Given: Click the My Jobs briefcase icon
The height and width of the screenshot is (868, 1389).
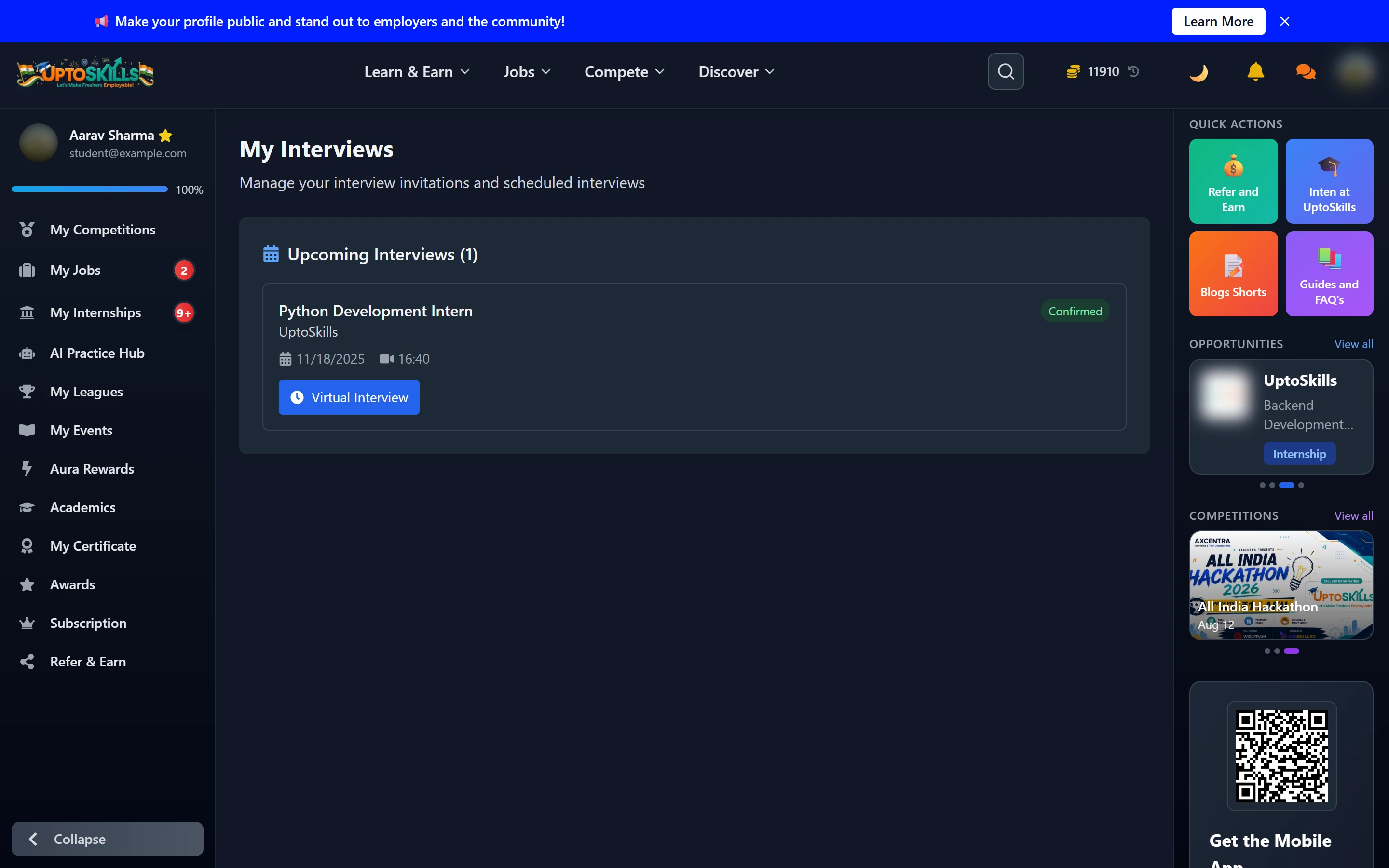Looking at the screenshot, I should point(27,271).
